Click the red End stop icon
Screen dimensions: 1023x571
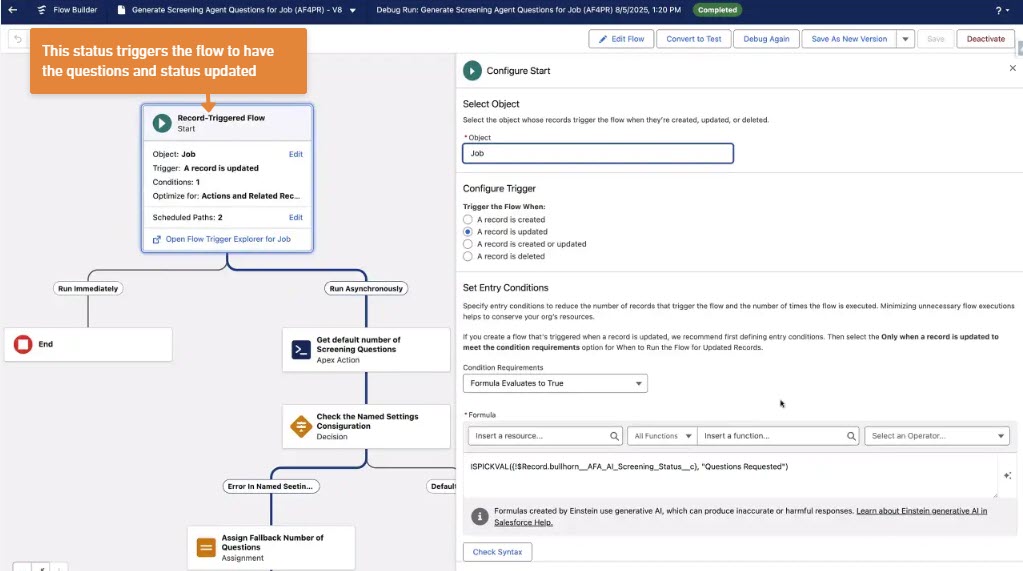tap(23, 344)
